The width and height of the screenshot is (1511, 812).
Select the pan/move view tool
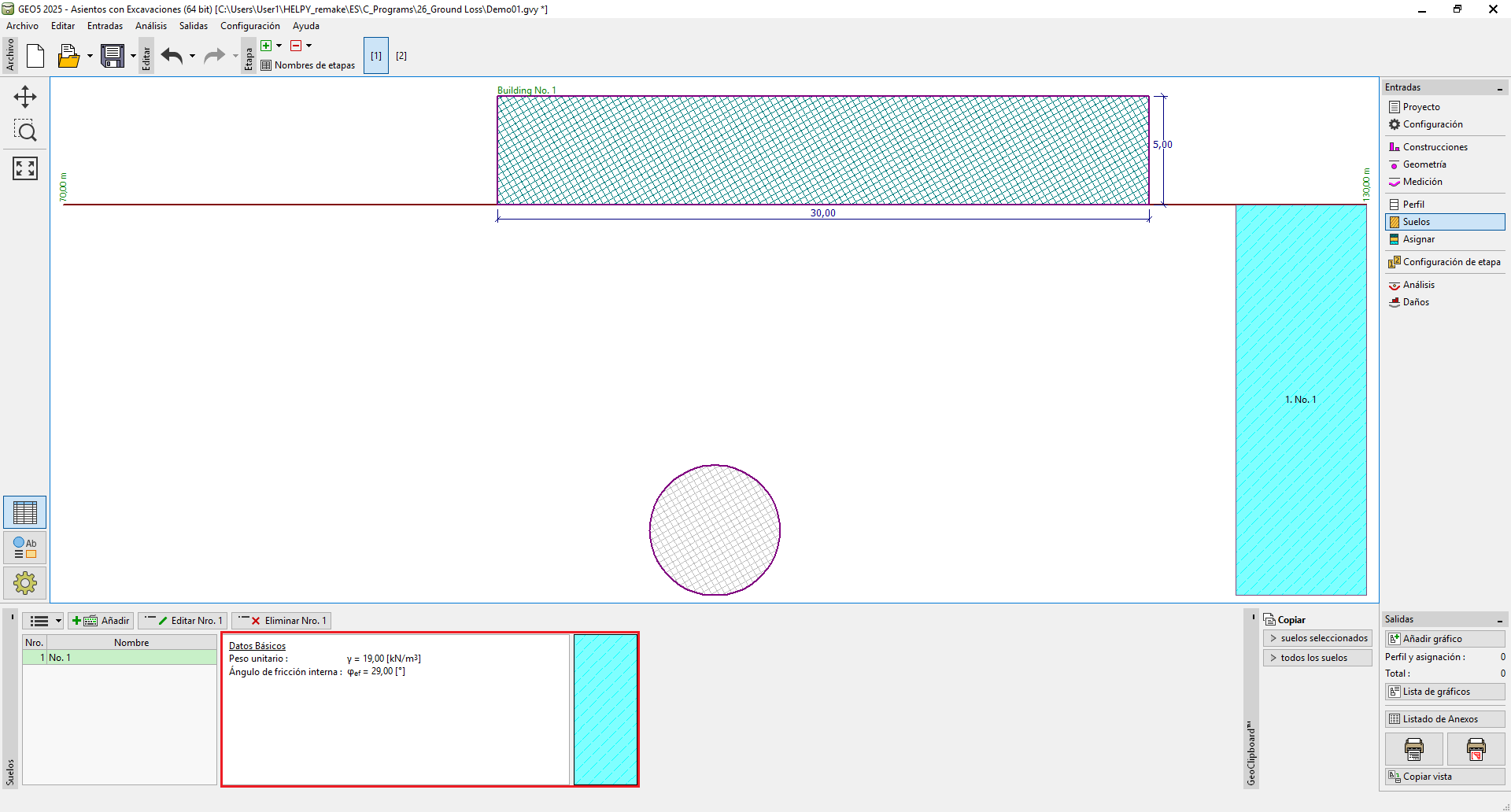click(25, 97)
